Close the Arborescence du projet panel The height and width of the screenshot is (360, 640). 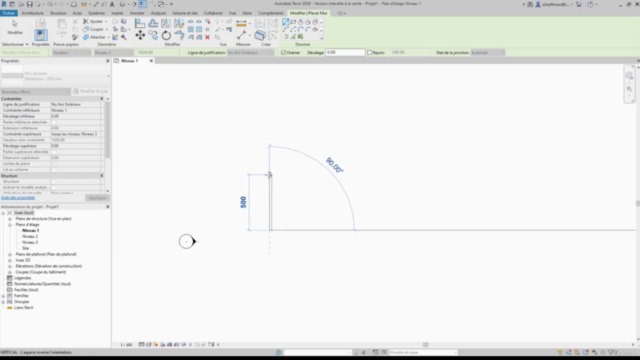pos(108,207)
